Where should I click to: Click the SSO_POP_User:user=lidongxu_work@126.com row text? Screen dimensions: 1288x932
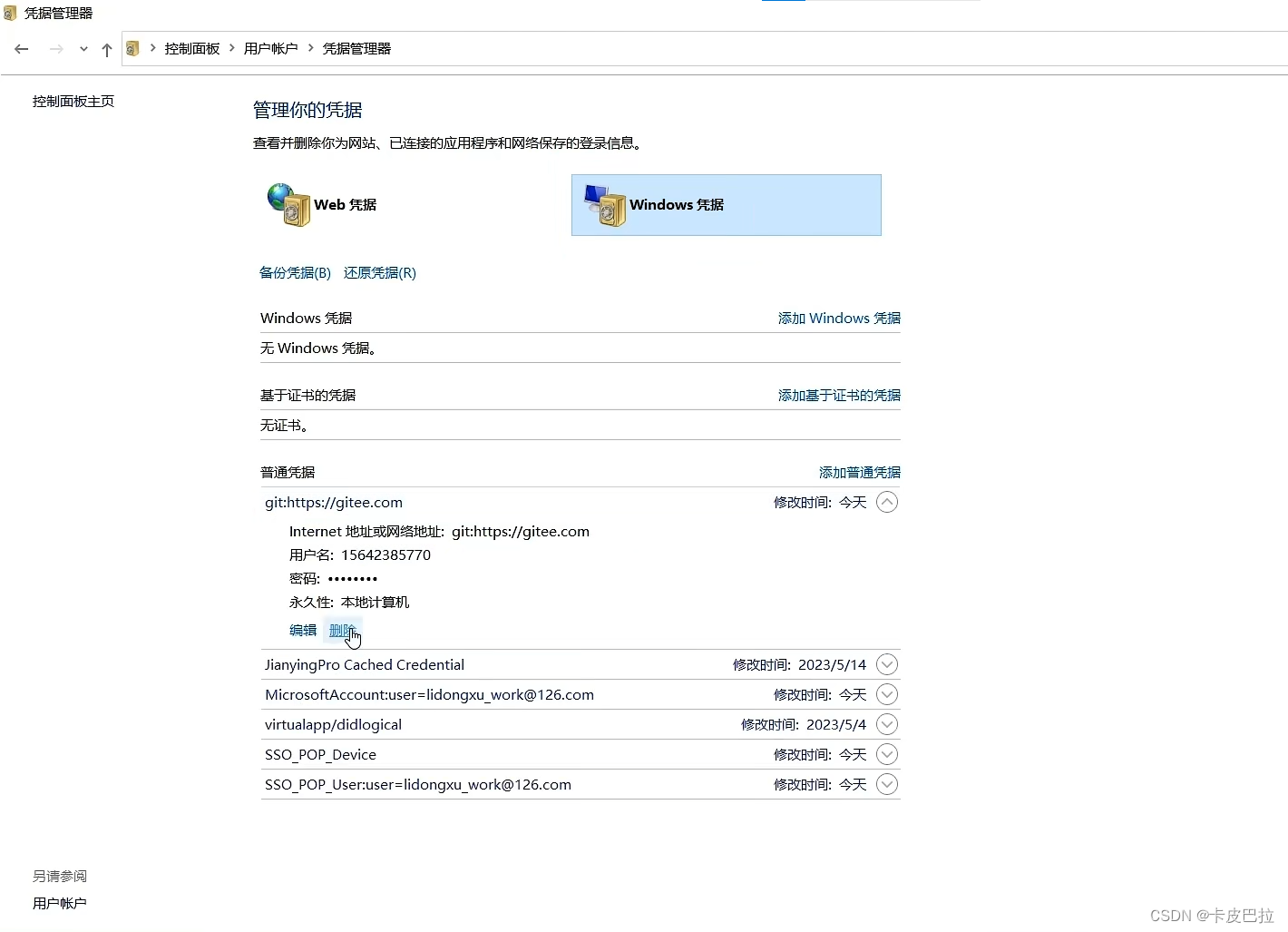[418, 785]
